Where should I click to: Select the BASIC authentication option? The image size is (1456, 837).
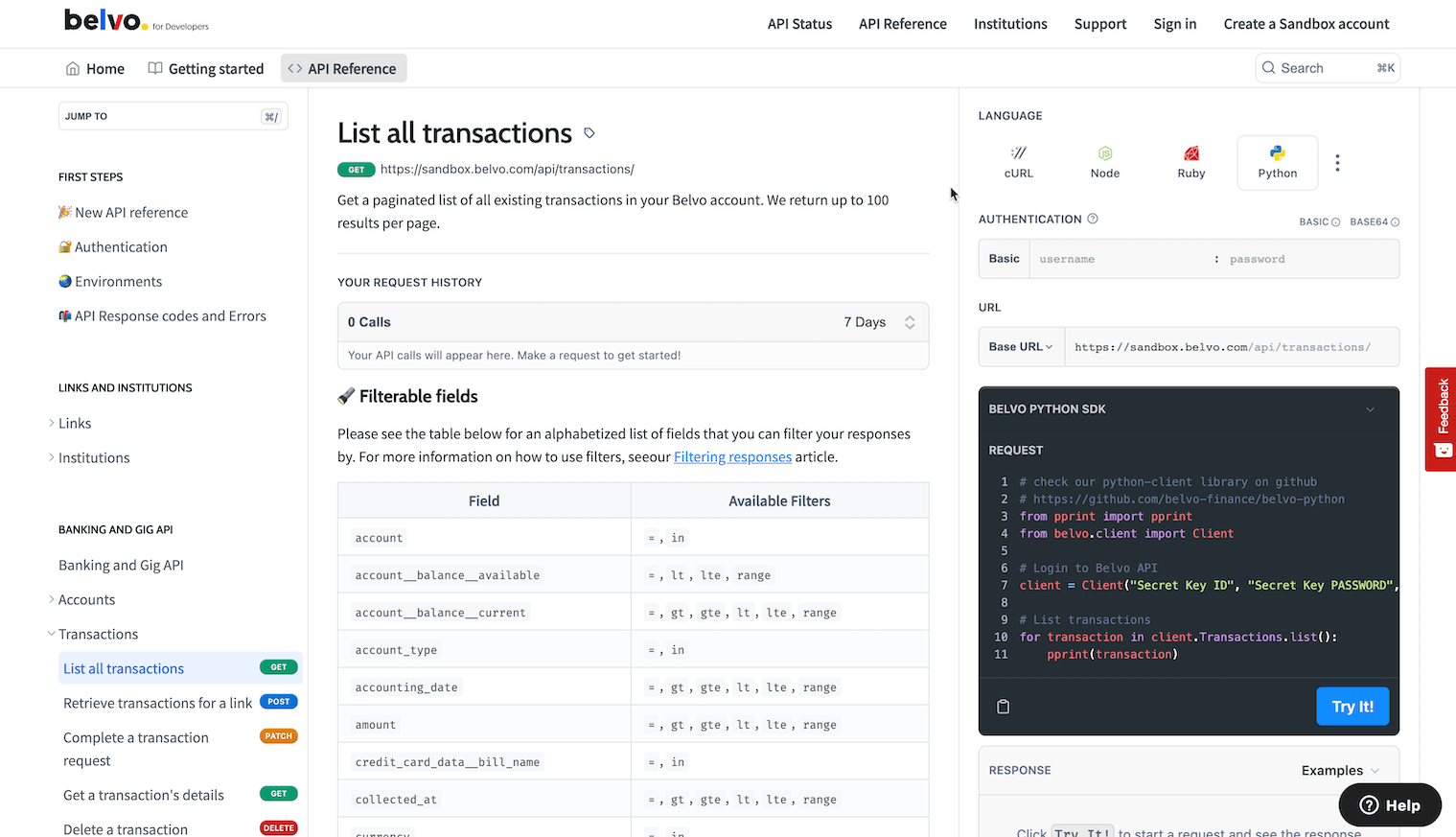click(x=1319, y=221)
